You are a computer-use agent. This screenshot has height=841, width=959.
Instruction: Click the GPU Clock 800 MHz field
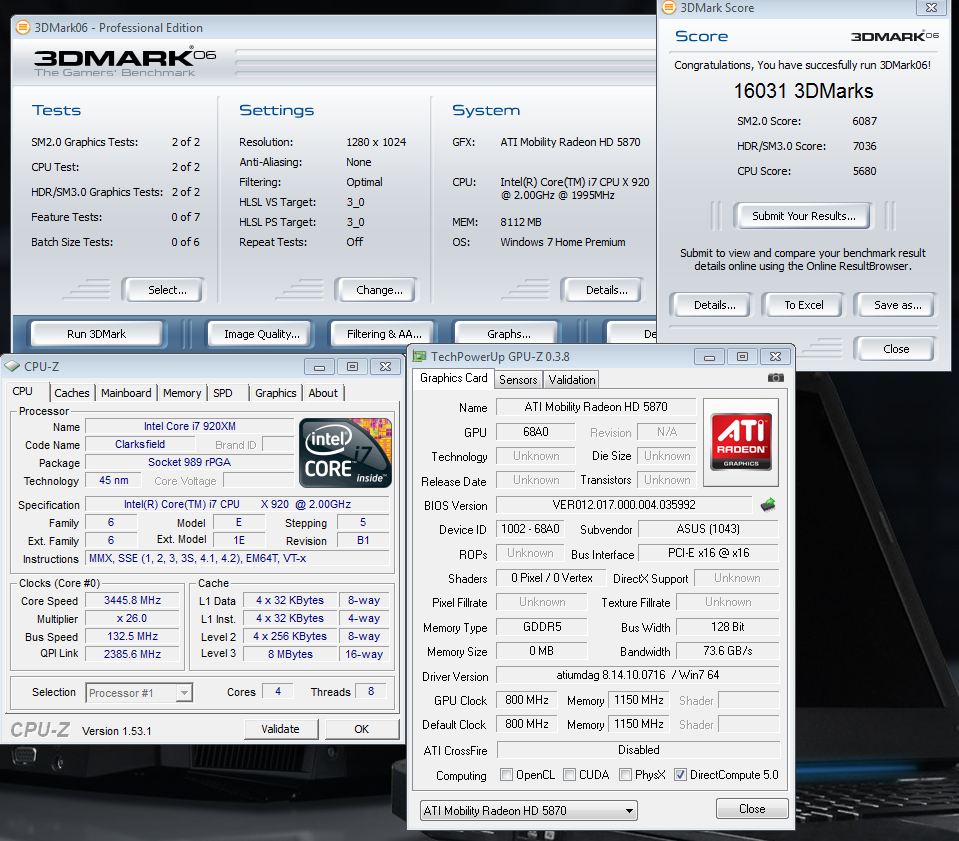(x=527, y=700)
